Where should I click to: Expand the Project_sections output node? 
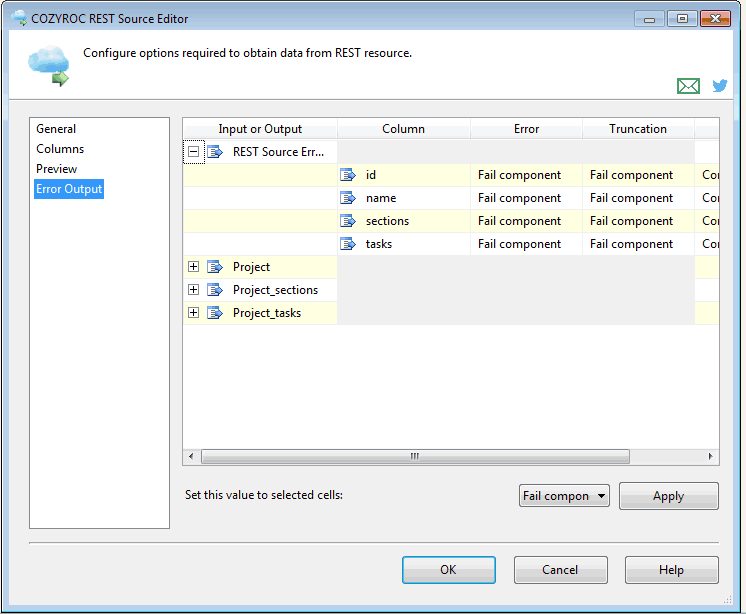pos(193,289)
